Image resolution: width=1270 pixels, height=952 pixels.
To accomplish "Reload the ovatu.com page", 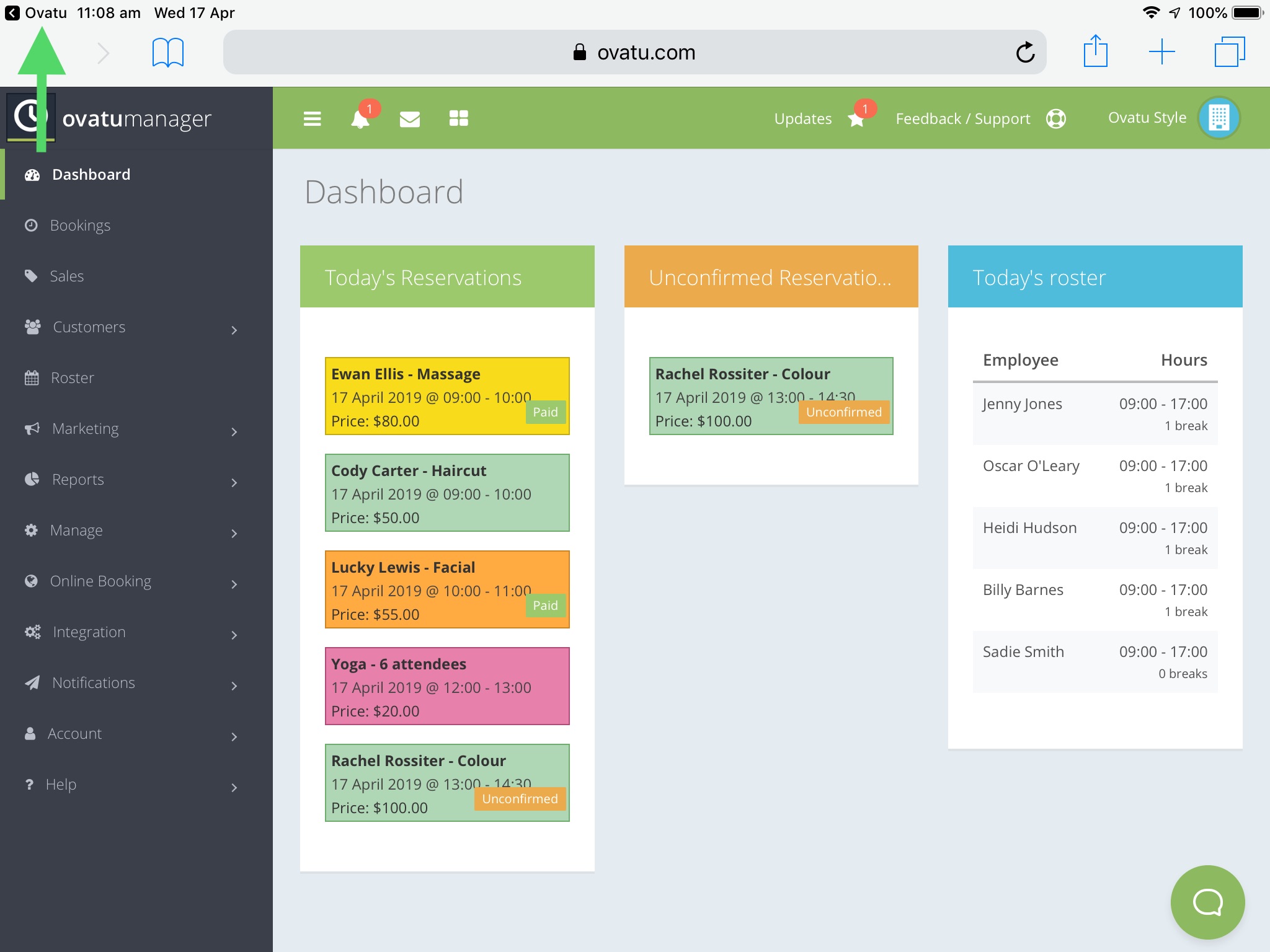I will pyautogui.click(x=1025, y=52).
